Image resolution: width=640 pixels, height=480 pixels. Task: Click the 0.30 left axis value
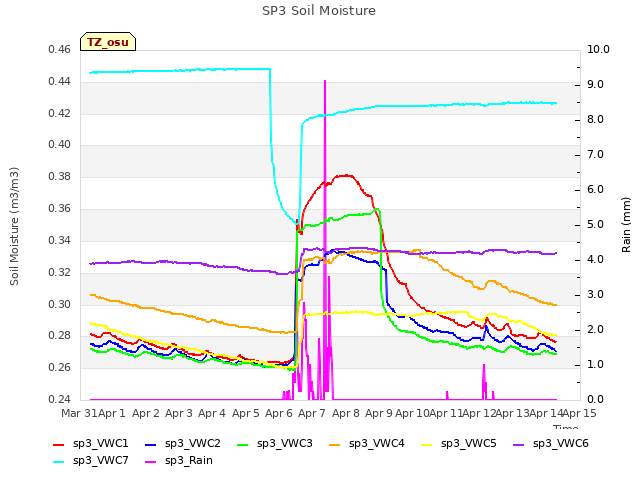(60, 304)
